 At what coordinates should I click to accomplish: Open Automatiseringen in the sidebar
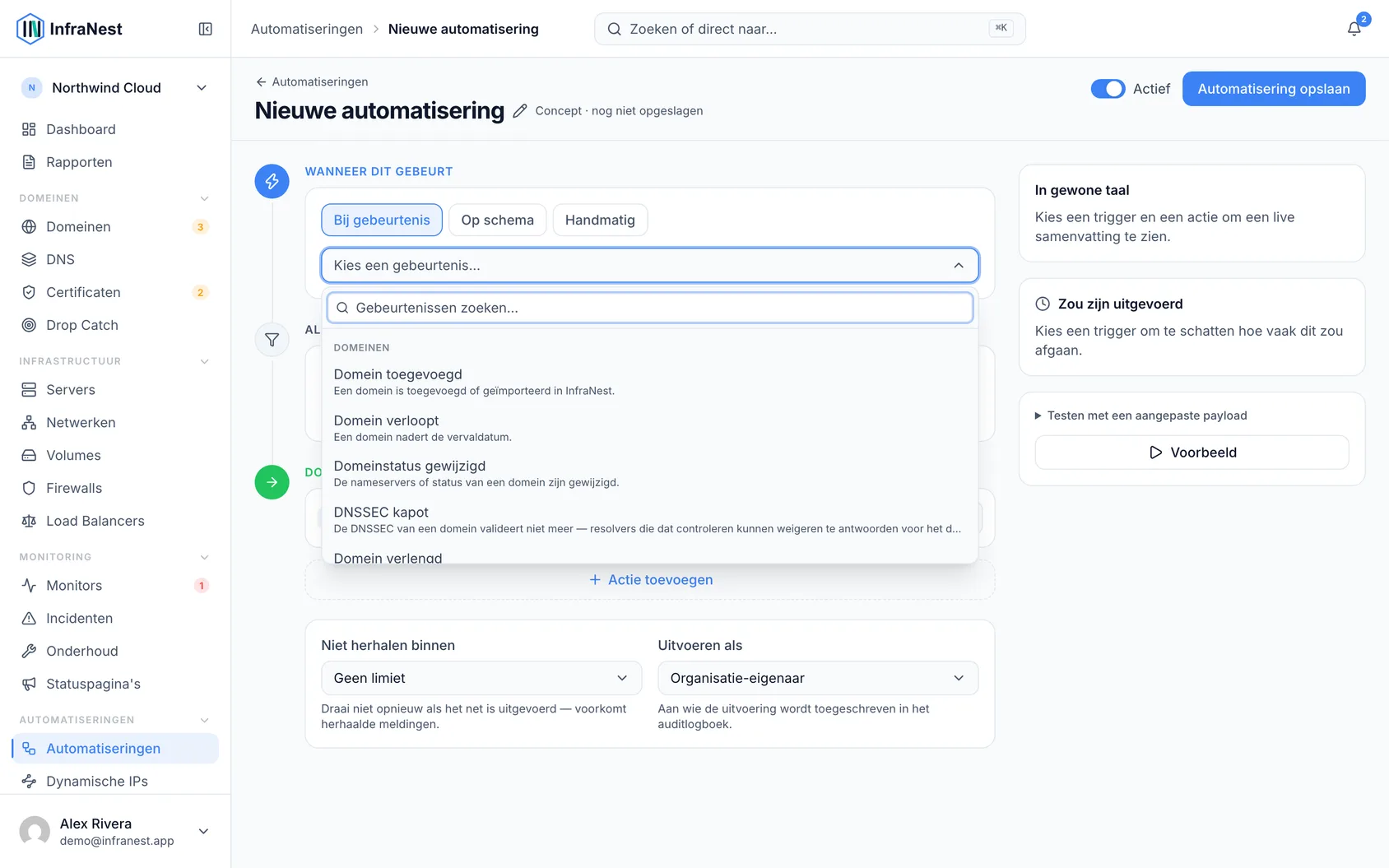tap(115, 749)
